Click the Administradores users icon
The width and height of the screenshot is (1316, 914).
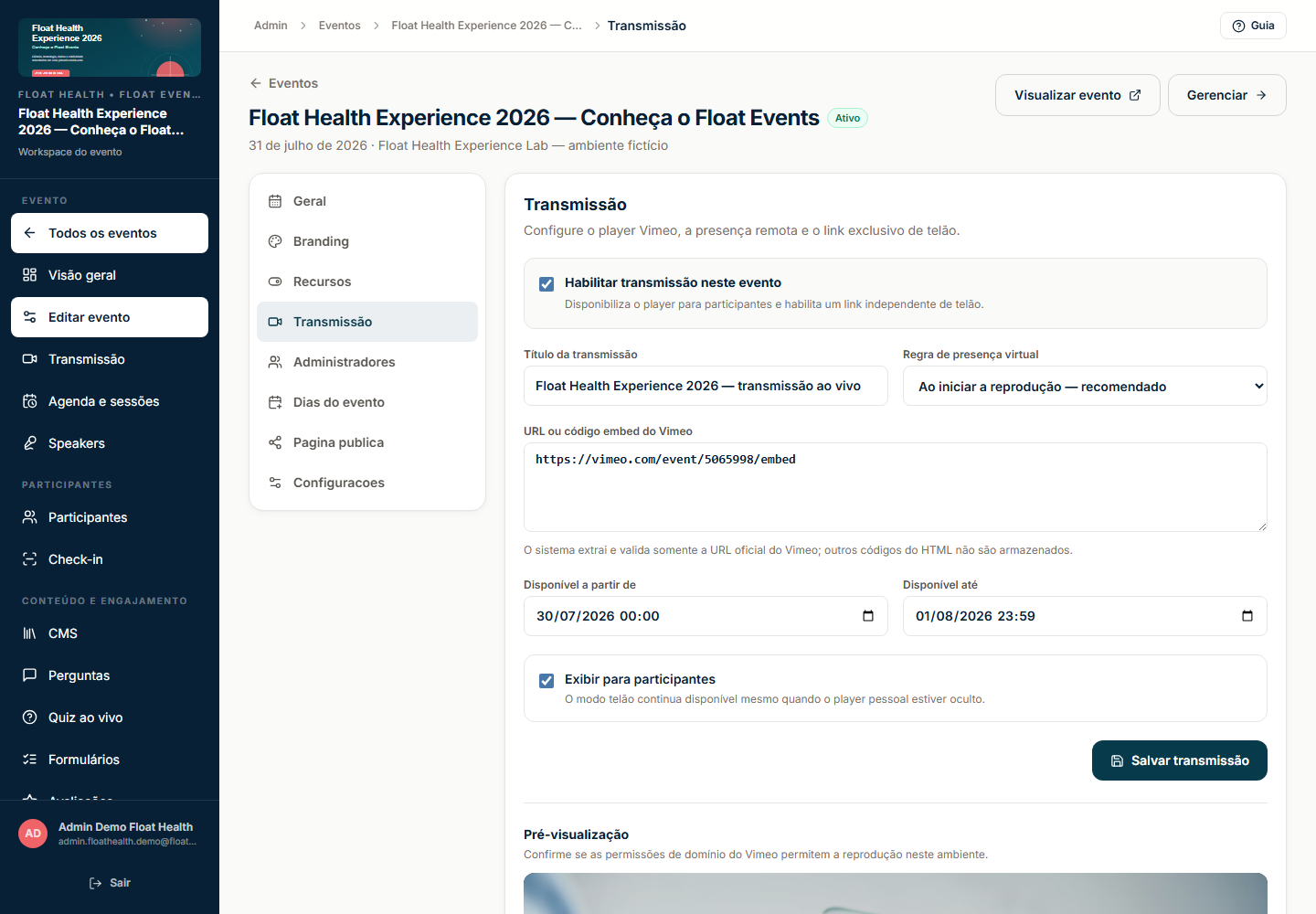275,362
